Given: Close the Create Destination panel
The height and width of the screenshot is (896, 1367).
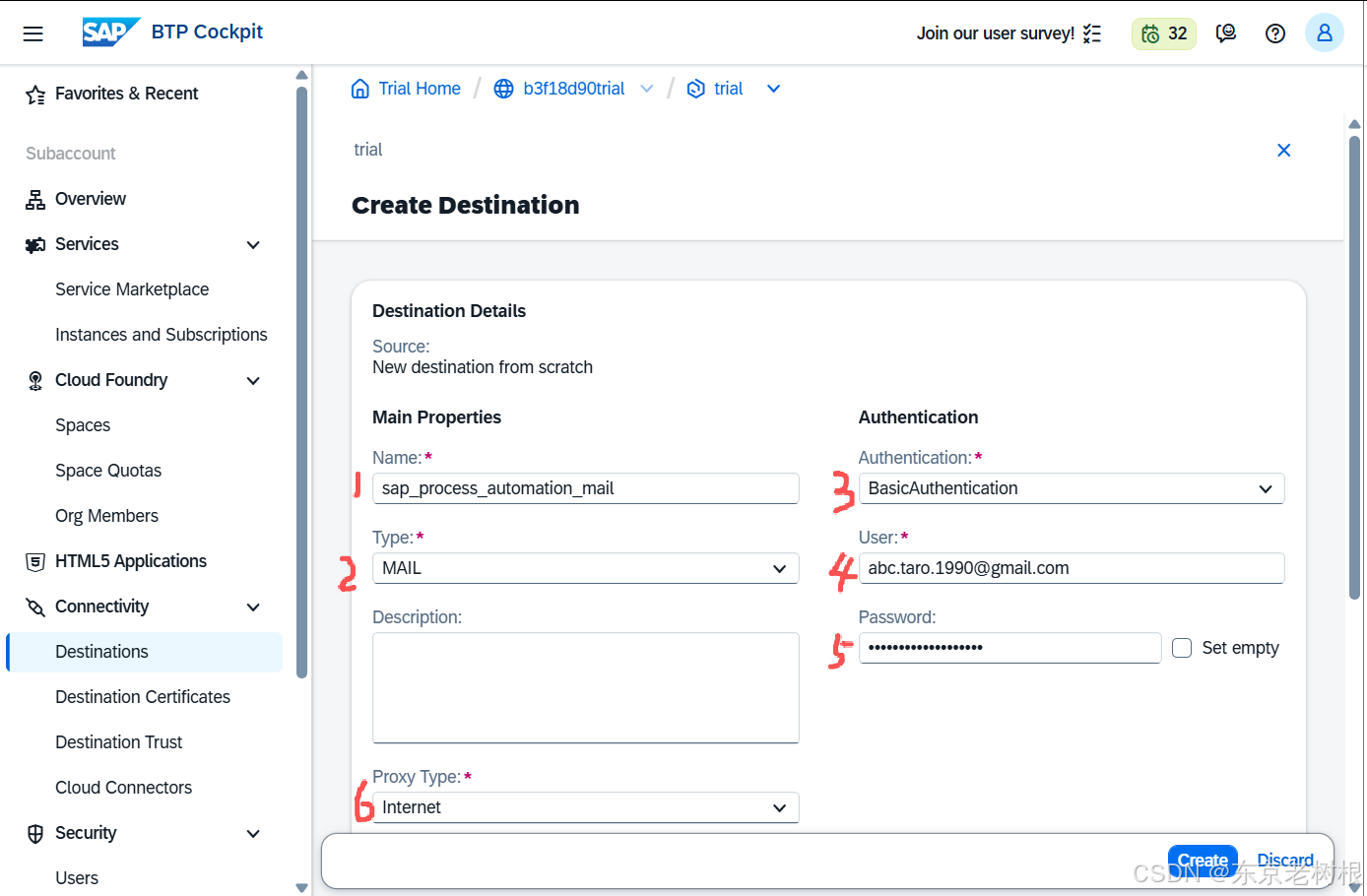Looking at the screenshot, I should pyautogui.click(x=1283, y=151).
